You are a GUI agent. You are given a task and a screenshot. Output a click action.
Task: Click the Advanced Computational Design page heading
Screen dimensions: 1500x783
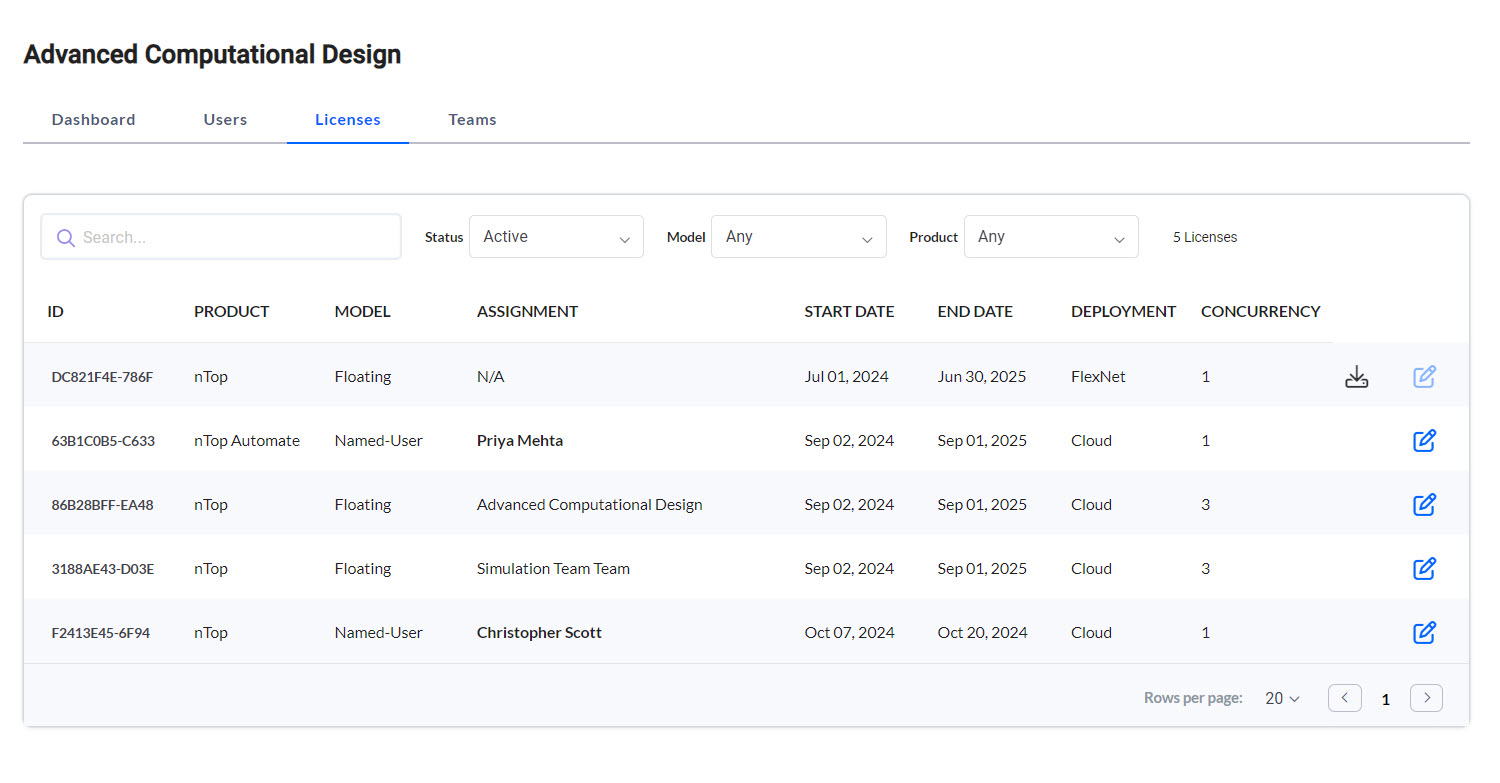[x=212, y=54]
